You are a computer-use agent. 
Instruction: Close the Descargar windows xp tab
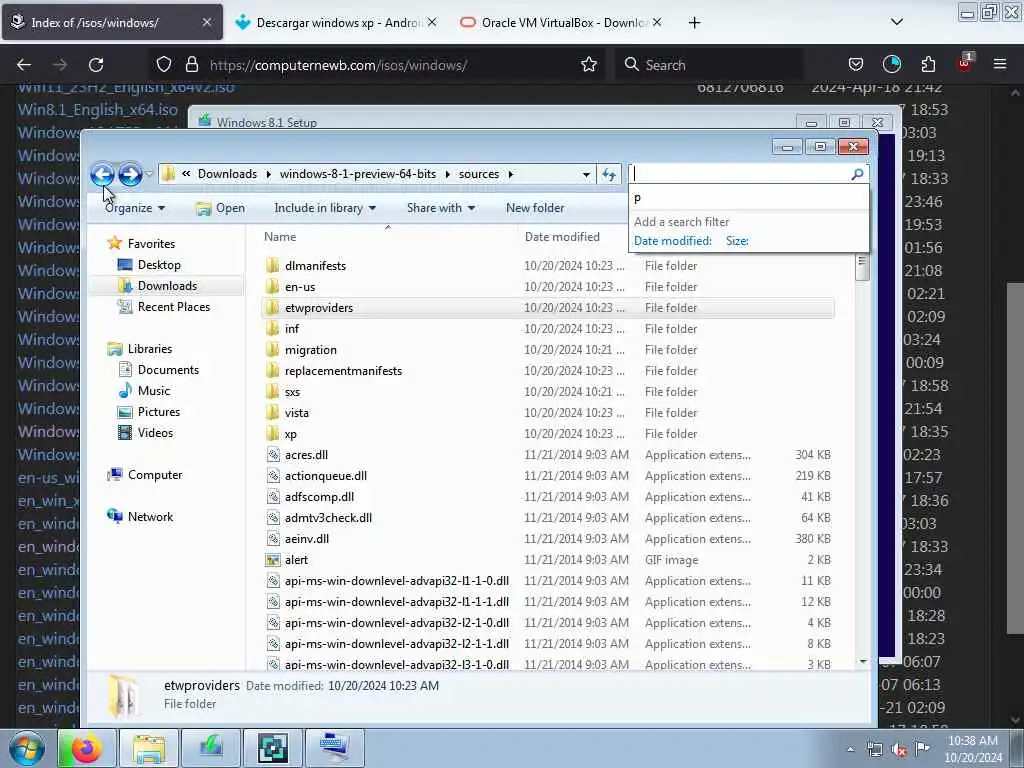tap(432, 22)
